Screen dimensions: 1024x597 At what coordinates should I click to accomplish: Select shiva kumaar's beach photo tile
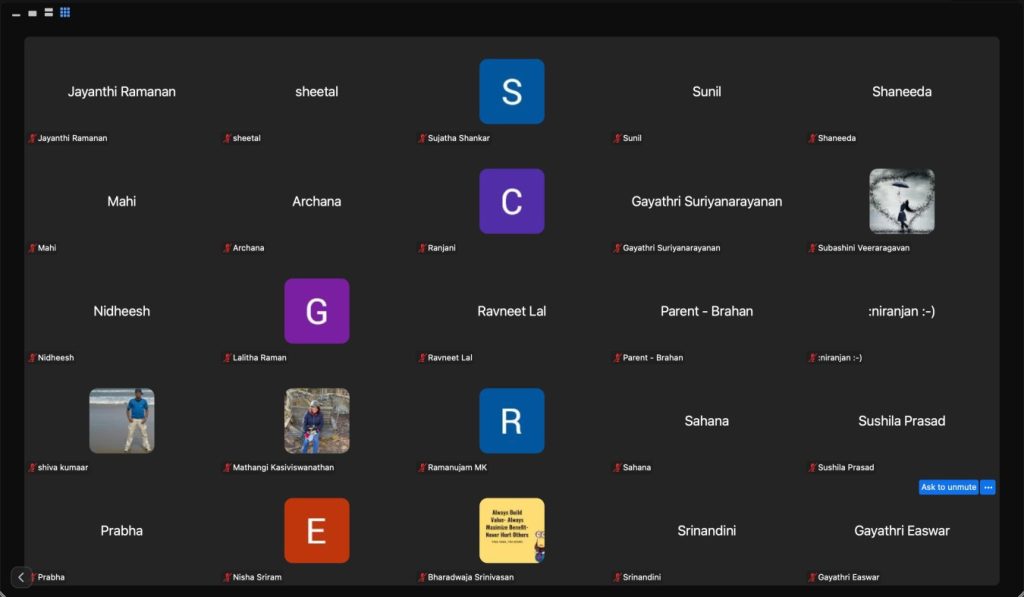coord(121,421)
